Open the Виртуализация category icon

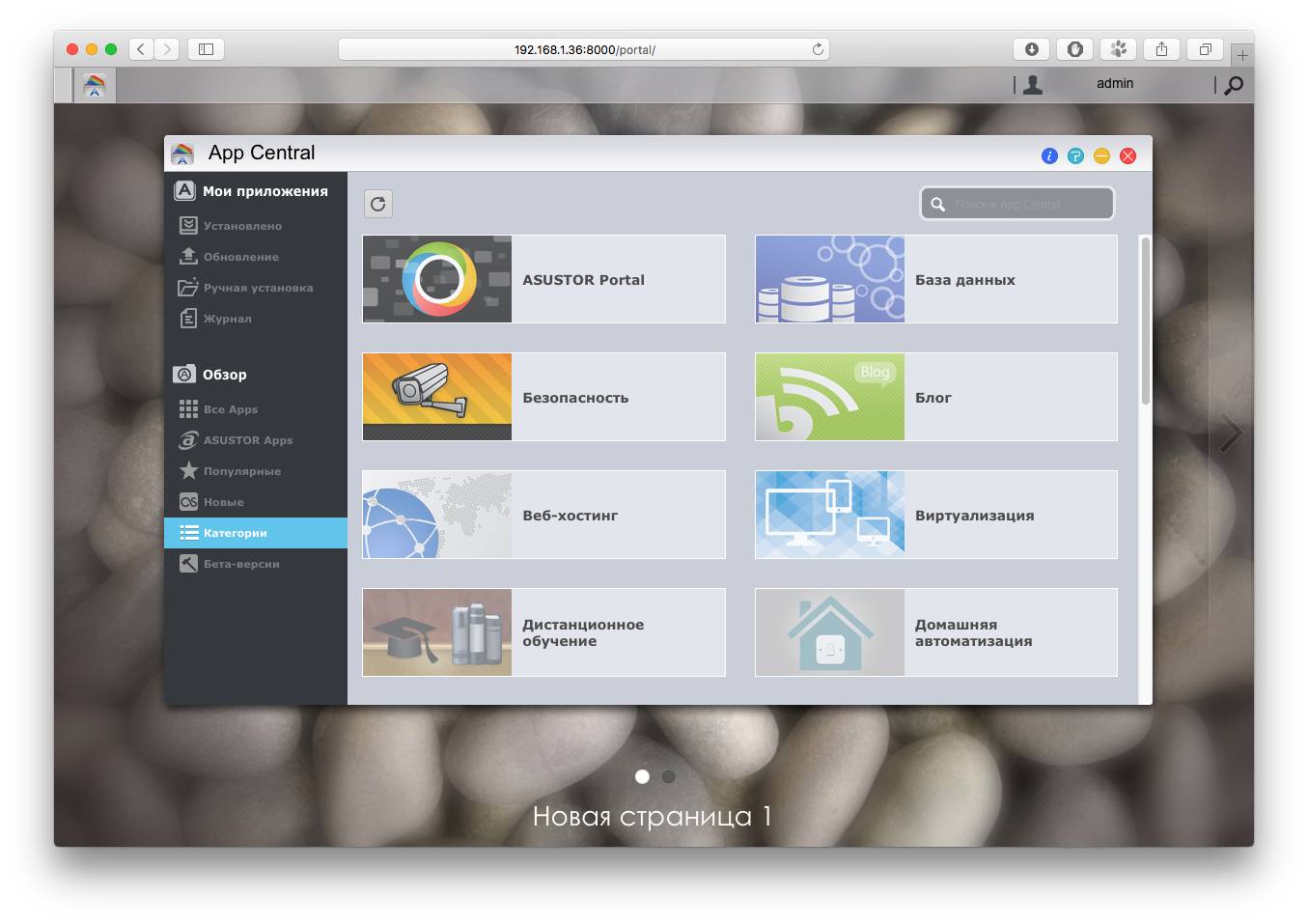(x=830, y=515)
